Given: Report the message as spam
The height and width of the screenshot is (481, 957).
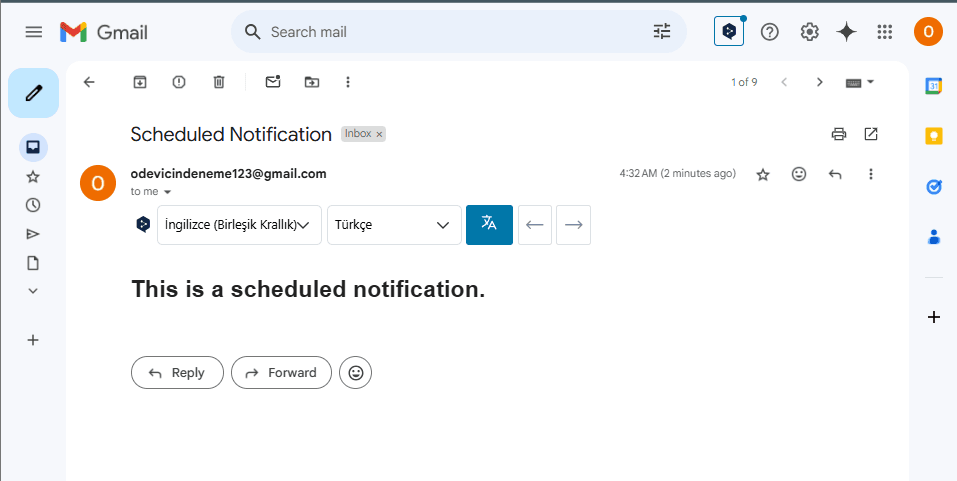Looking at the screenshot, I should pyautogui.click(x=179, y=82).
